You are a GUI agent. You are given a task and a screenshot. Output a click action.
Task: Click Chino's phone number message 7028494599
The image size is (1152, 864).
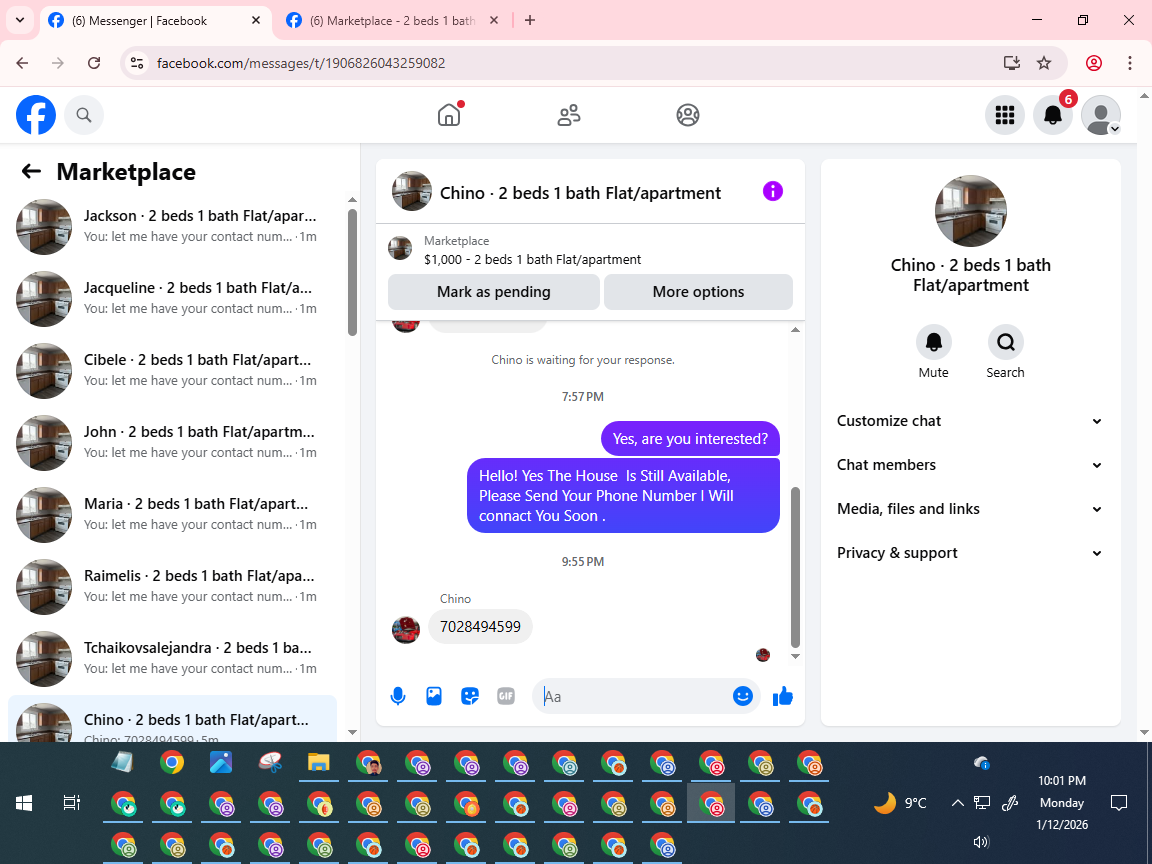[480, 627]
